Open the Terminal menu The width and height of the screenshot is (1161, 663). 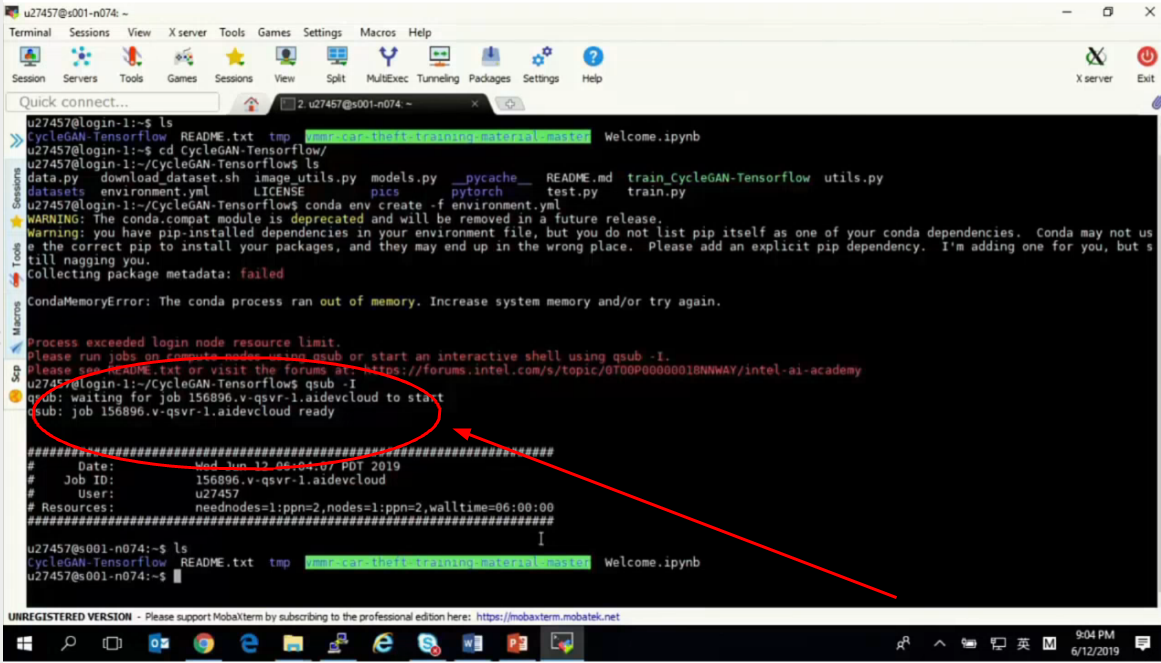[x=30, y=33]
